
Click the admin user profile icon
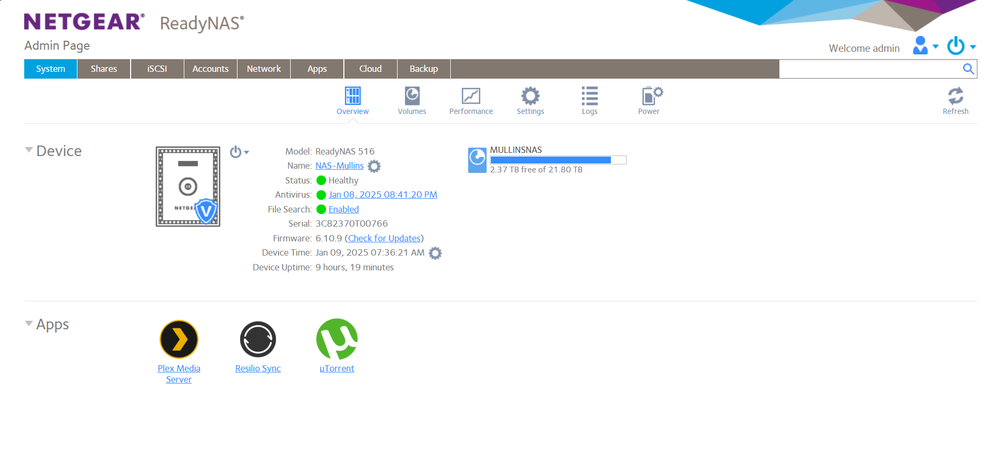[x=920, y=45]
